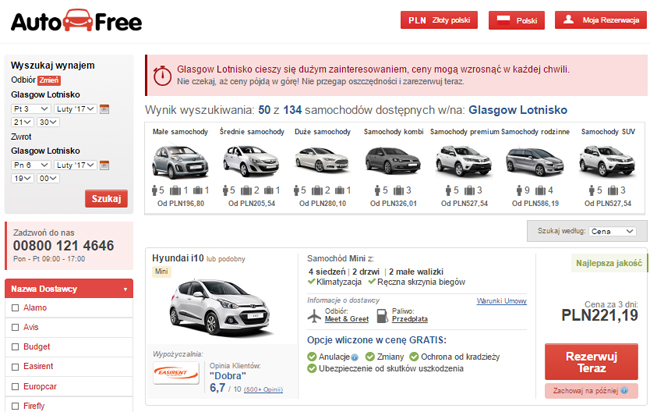
Task: Check the Firefly supplier checkbox
Action: [x=15, y=406]
